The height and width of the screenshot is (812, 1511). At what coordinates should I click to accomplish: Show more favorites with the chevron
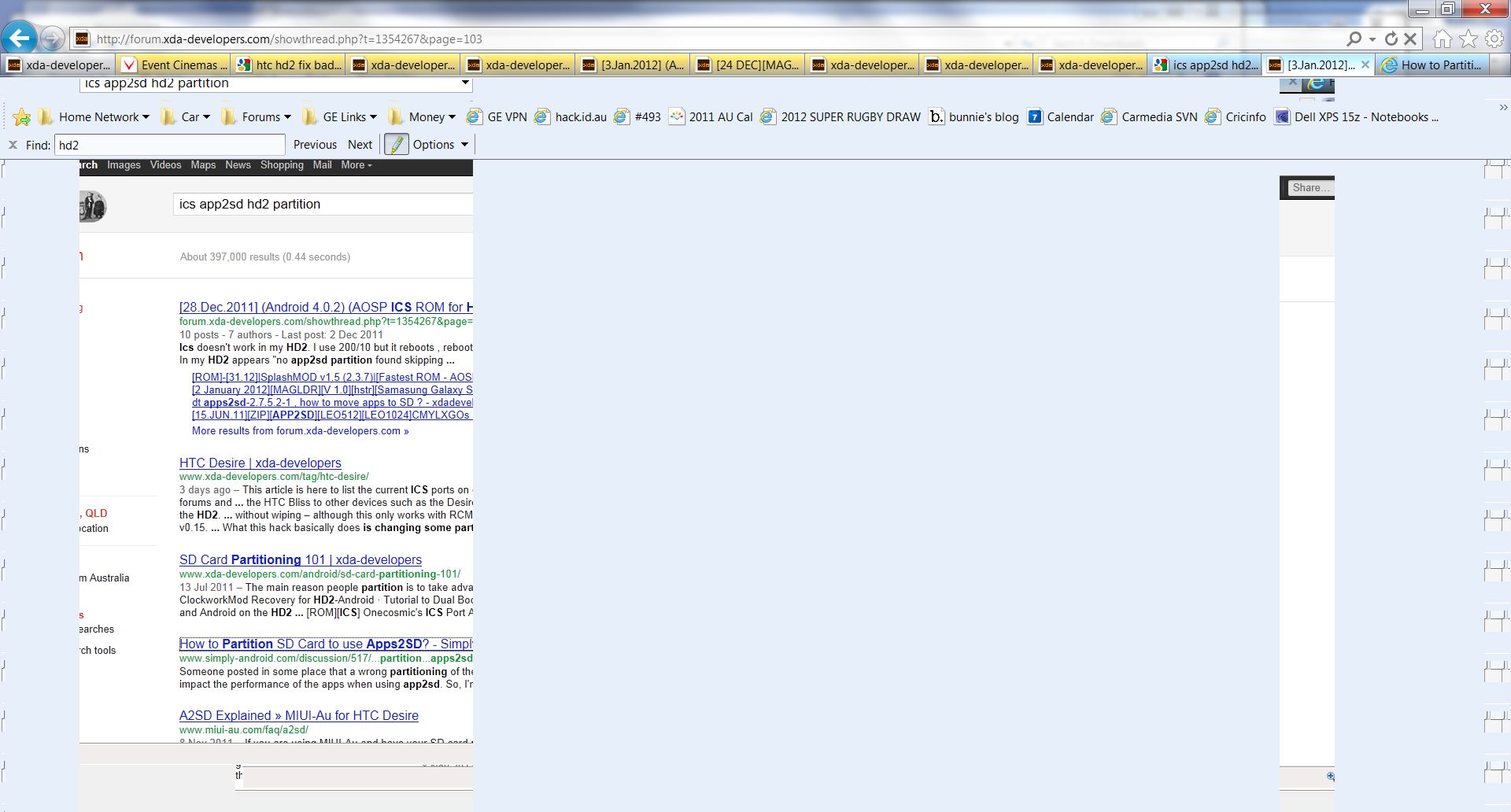coord(1502,108)
